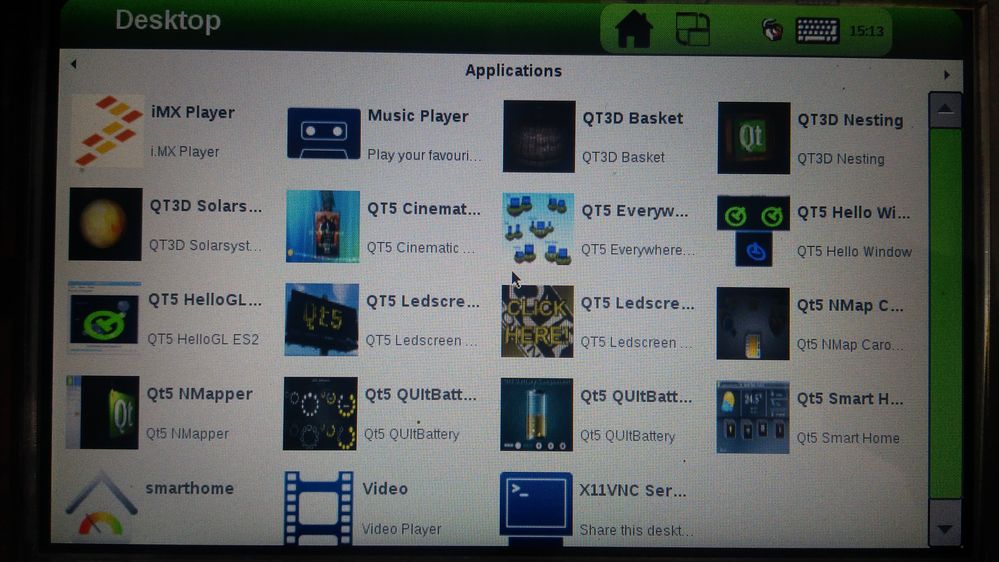Image resolution: width=999 pixels, height=562 pixels.
Task: Launch Qt5 NMap Carousel icon
Action: [753, 324]
